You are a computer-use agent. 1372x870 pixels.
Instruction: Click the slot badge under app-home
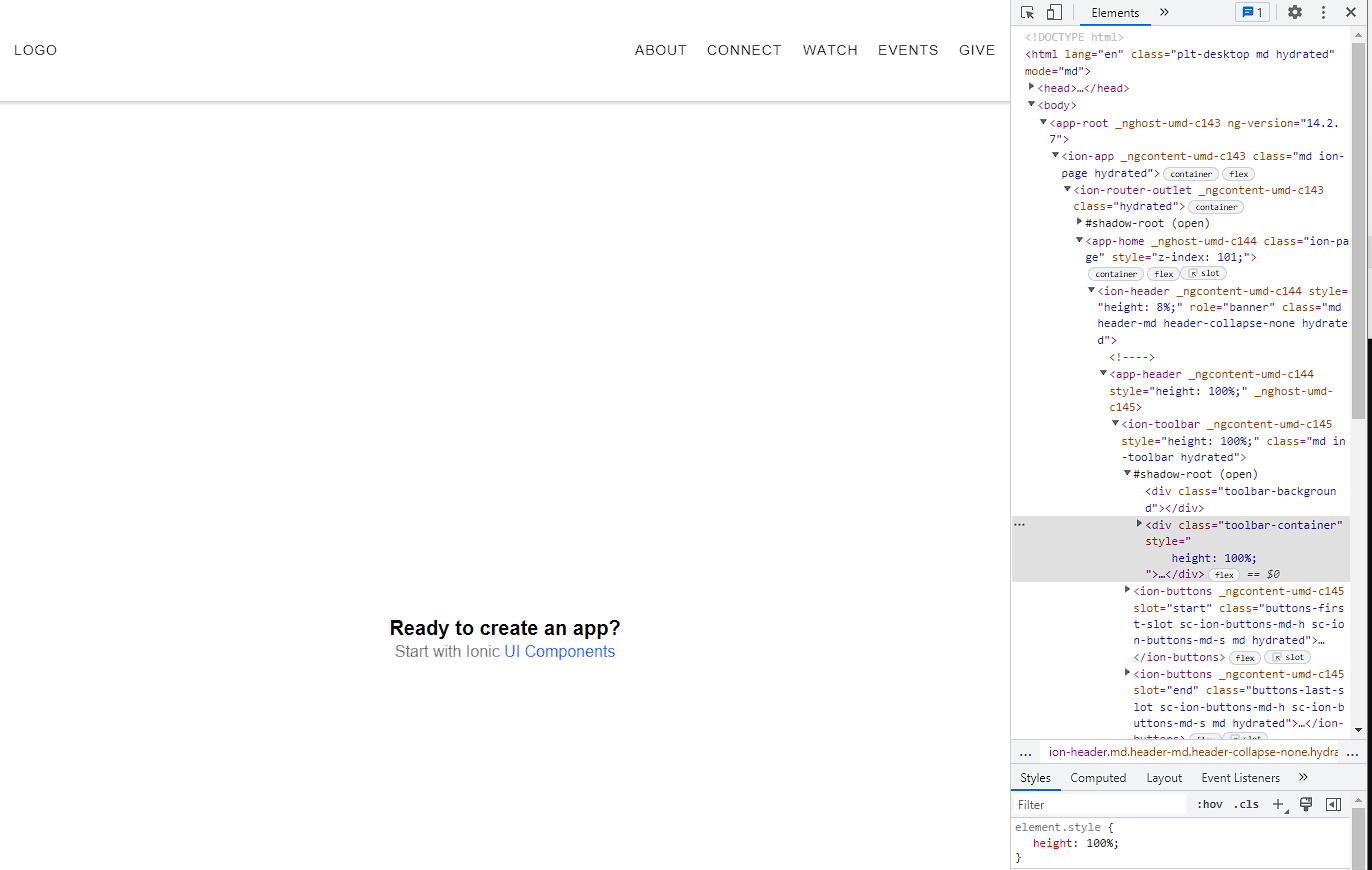pyautogui.click(x=1203, y=274)
